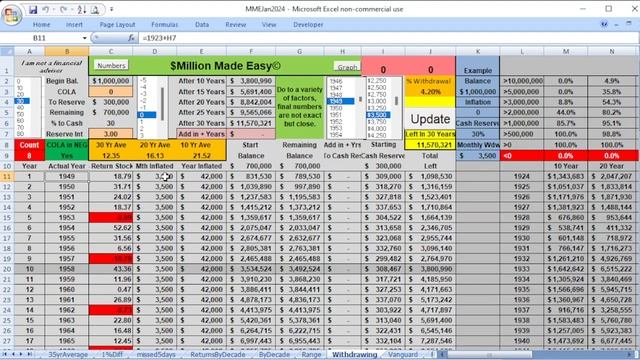Viewport: 640px width, 360px height.
Task: Select the Monthly Wdw $3,500 example cell
Action: click(x=478, y=156)
